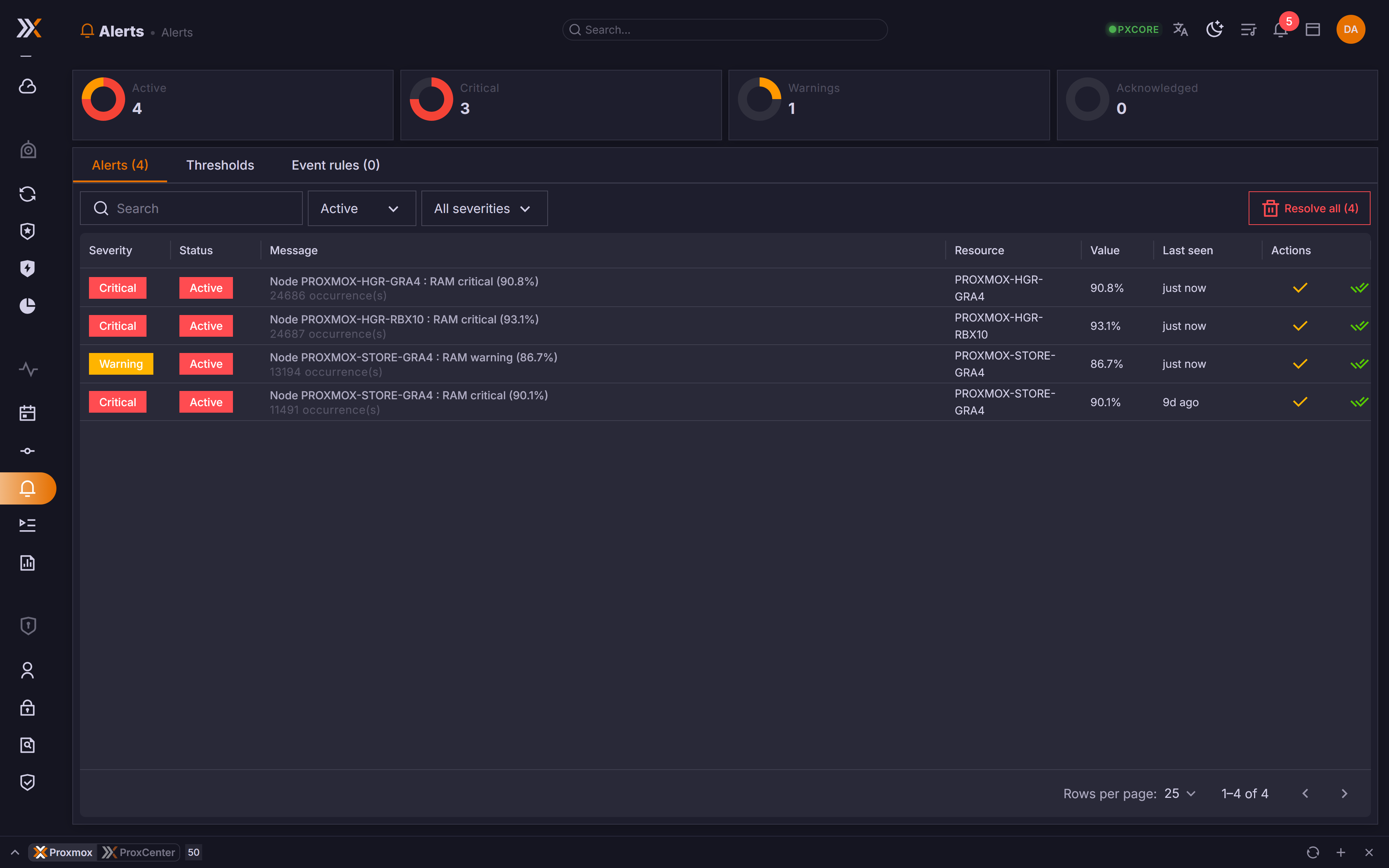
Task: Acknowledge the PROXMOX-HGR-RBX10 alert (single check)
Action: (x=1300, y=326)
